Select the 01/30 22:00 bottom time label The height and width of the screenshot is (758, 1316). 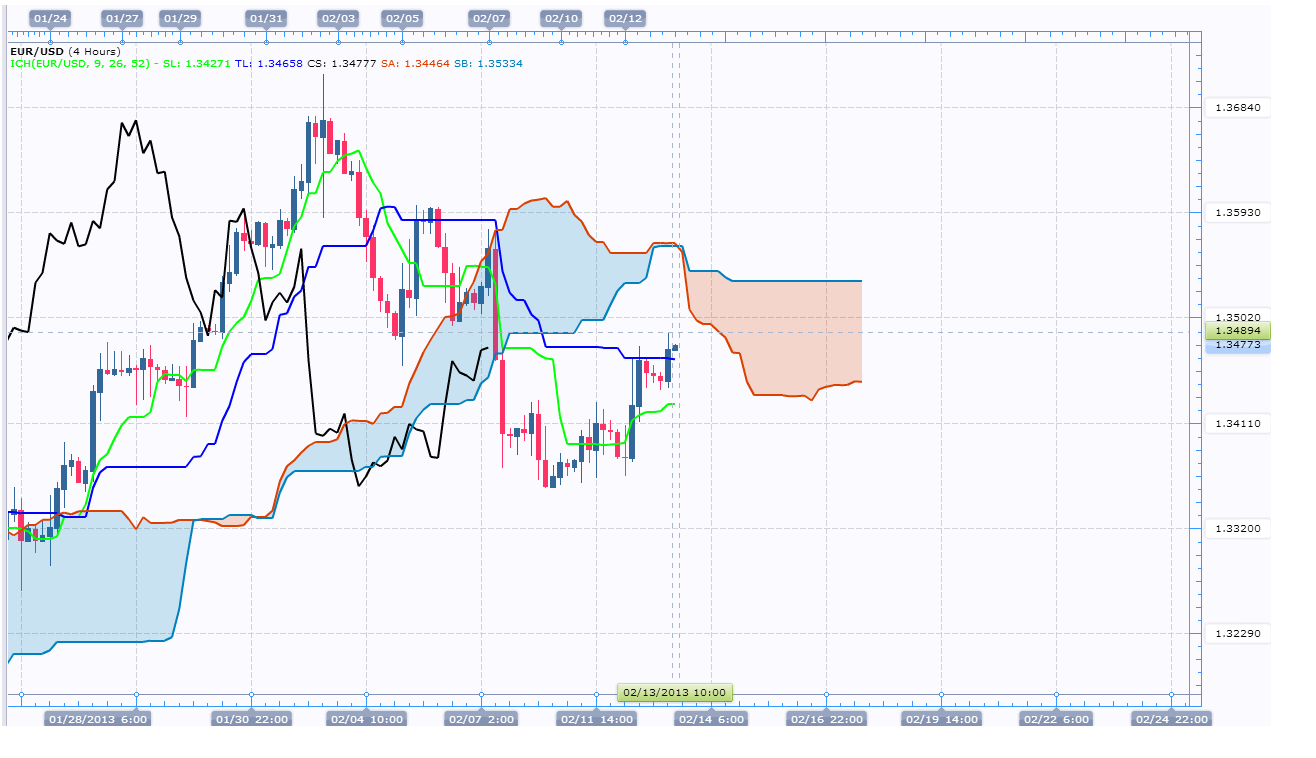(x=252, y=718)
